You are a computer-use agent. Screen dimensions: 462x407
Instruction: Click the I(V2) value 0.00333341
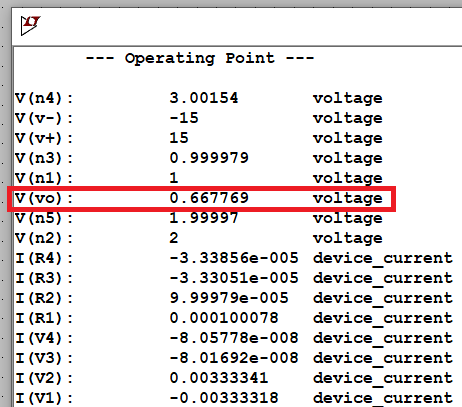[219, 378]
